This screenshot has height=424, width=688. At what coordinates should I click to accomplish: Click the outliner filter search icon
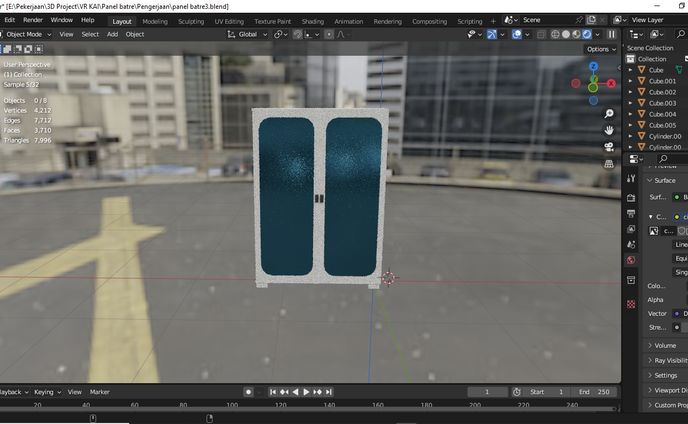(x=681, y=34)
